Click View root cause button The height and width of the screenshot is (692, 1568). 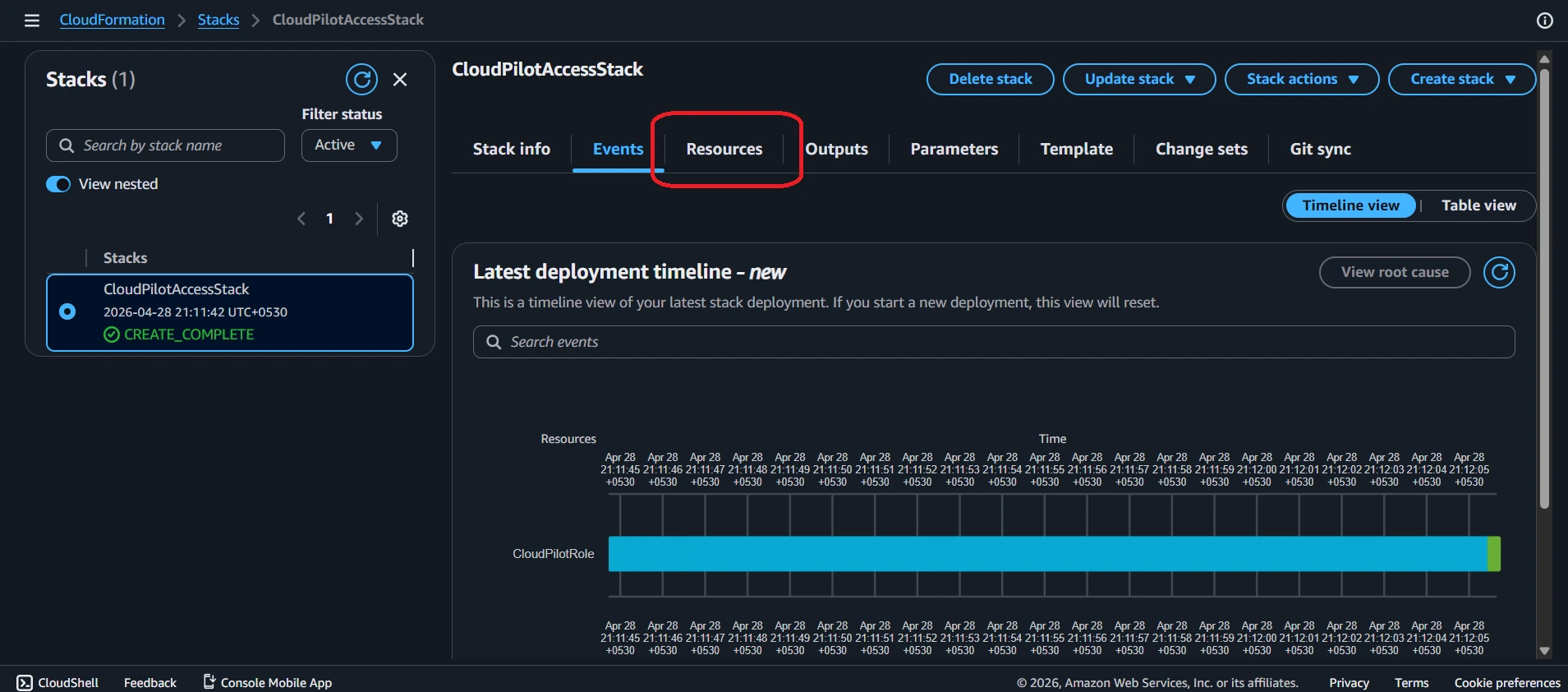[1395, 272]
